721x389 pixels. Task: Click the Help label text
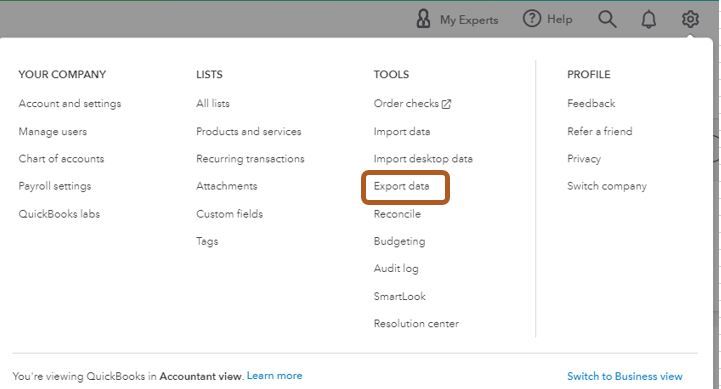(x=560, y=19)
